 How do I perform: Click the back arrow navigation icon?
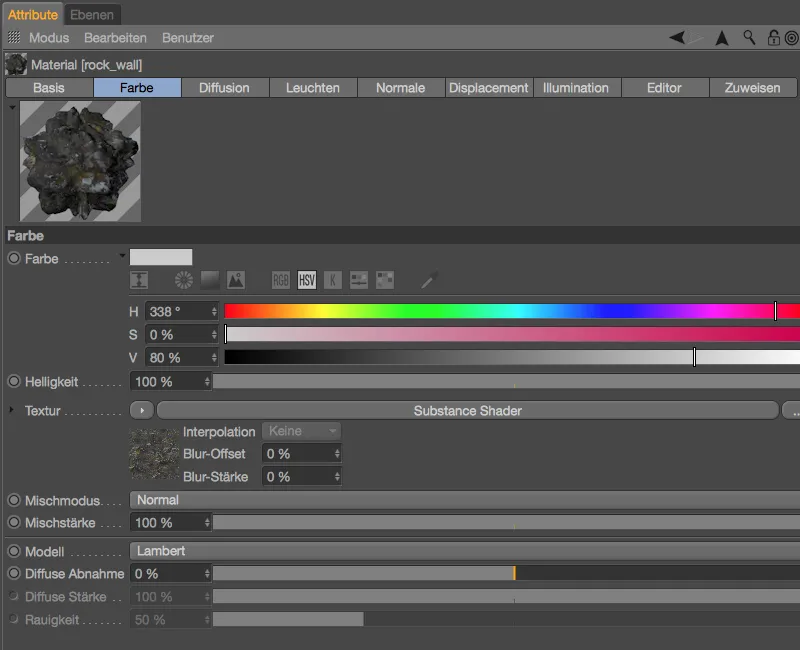tap(677, 37)
